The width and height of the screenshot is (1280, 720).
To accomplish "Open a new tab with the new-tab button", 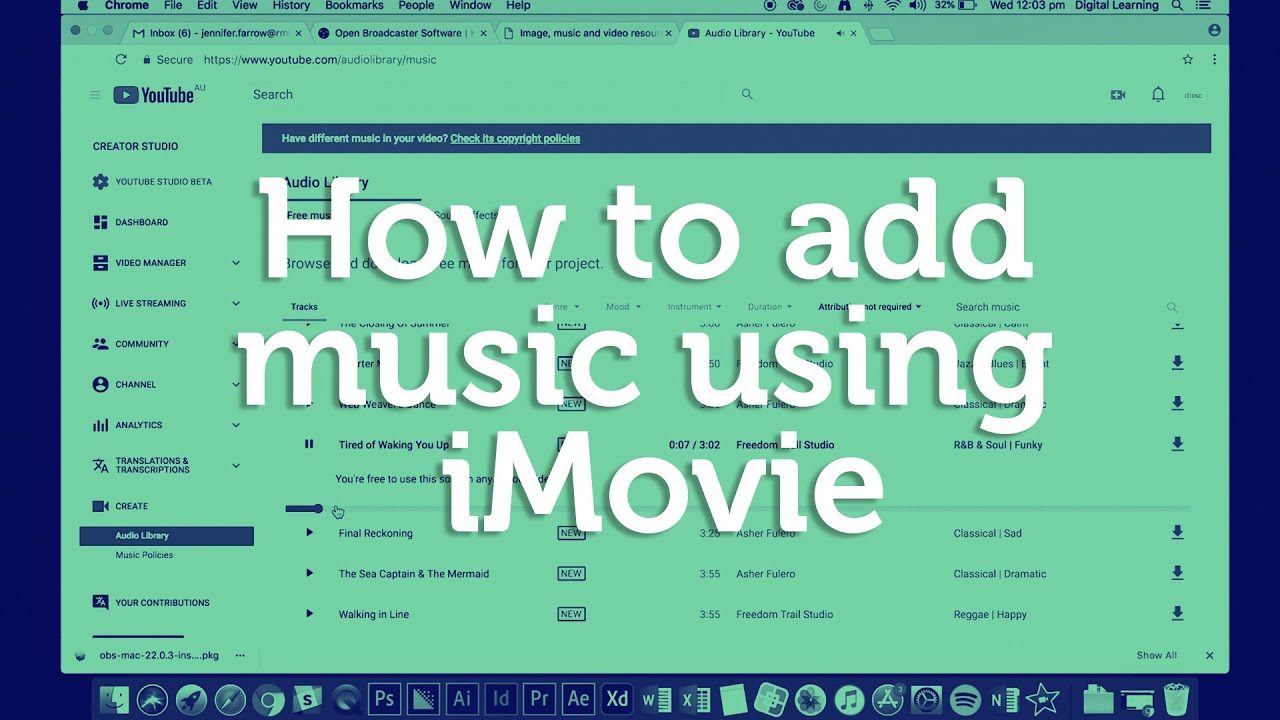I will coord(880,34).
